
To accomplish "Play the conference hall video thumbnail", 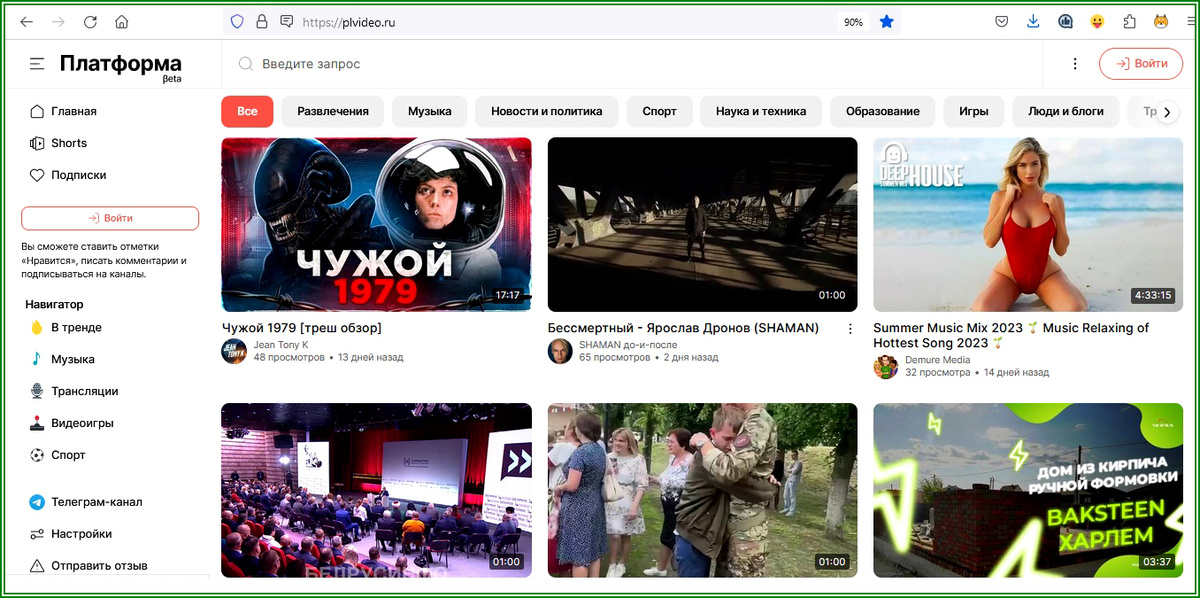I will [377, 490].
